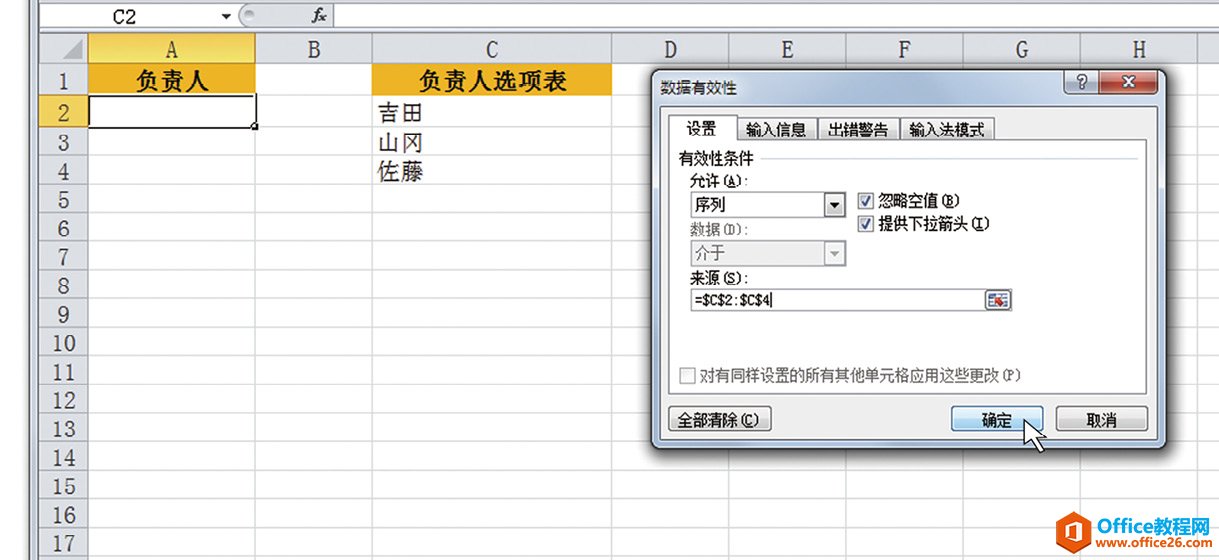Select column B header
Screen dimensions: 1219x560
314,49
